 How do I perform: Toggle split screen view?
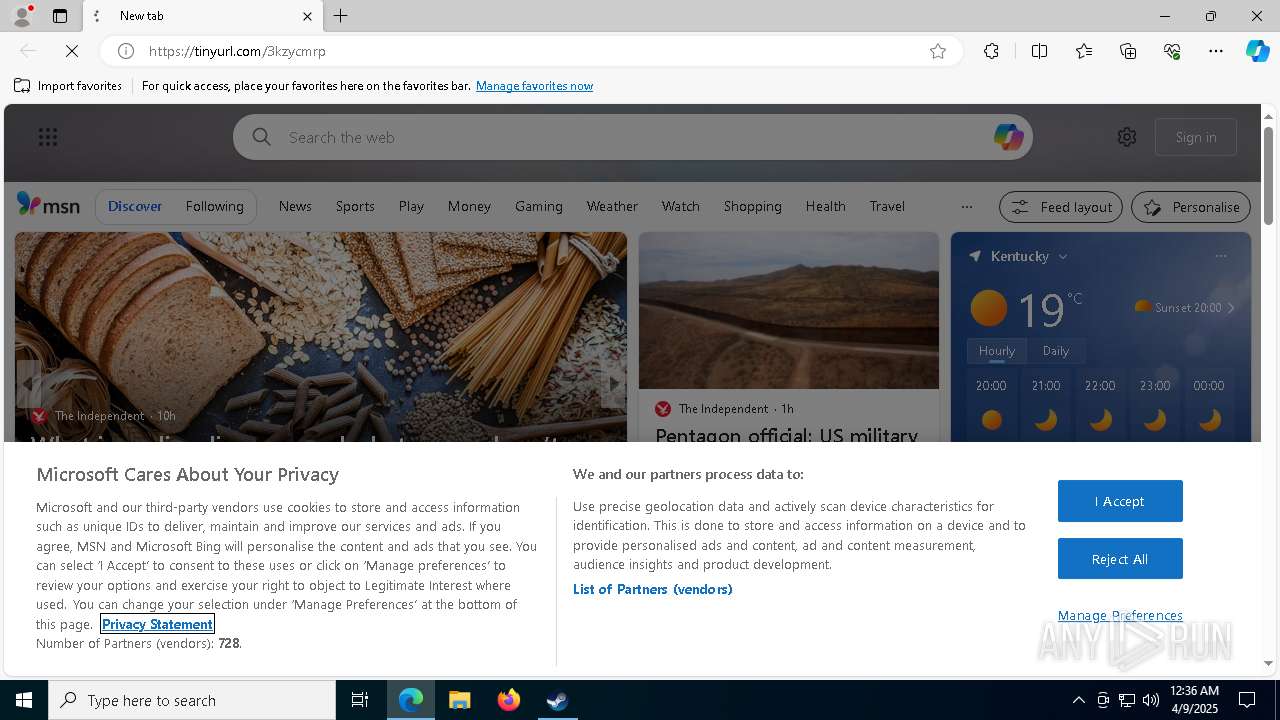pos(1039,51)
